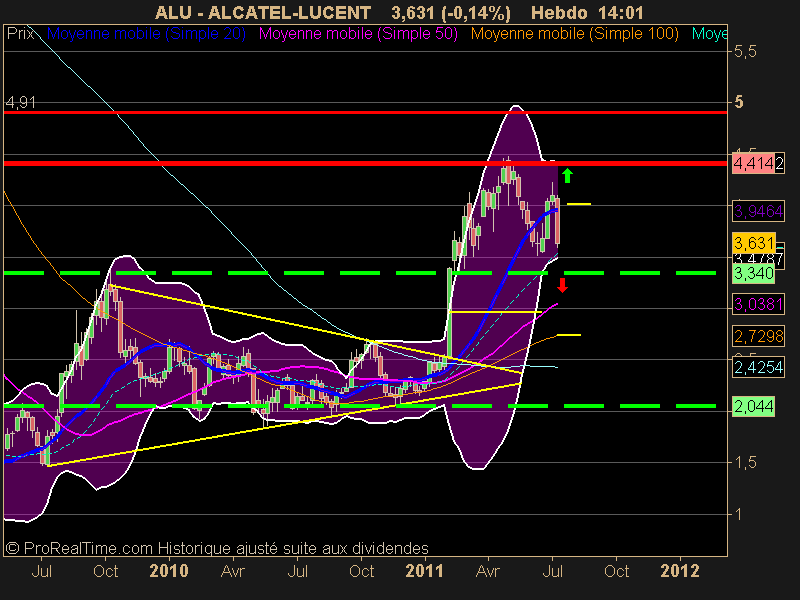Click the cyan 2,4254 moving average tag

click(x=758, y=367)
